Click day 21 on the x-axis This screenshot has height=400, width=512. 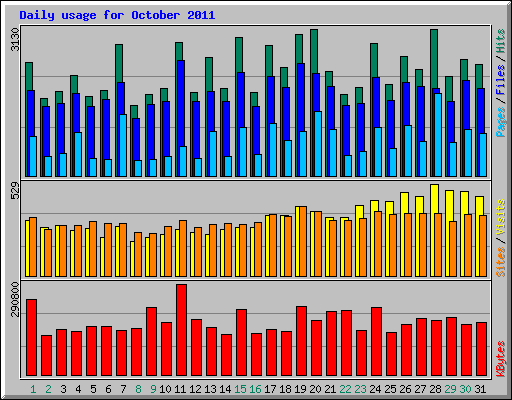(x=330, y=389)
